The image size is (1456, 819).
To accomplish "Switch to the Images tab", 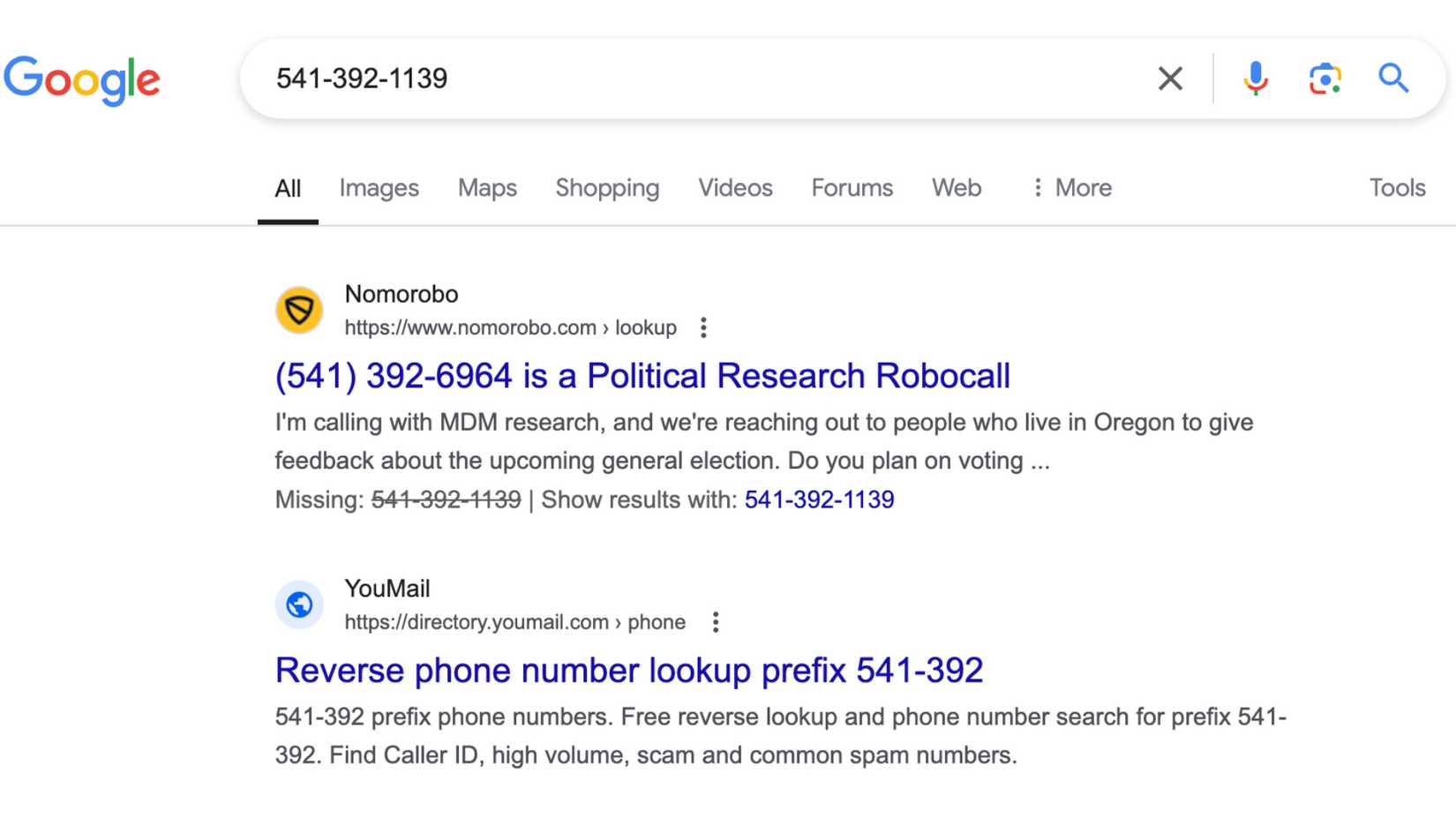I will coord(379,188).
